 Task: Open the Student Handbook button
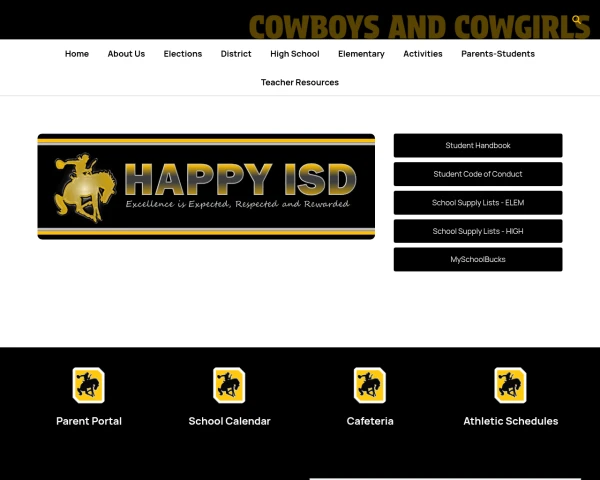click(478, 145)
